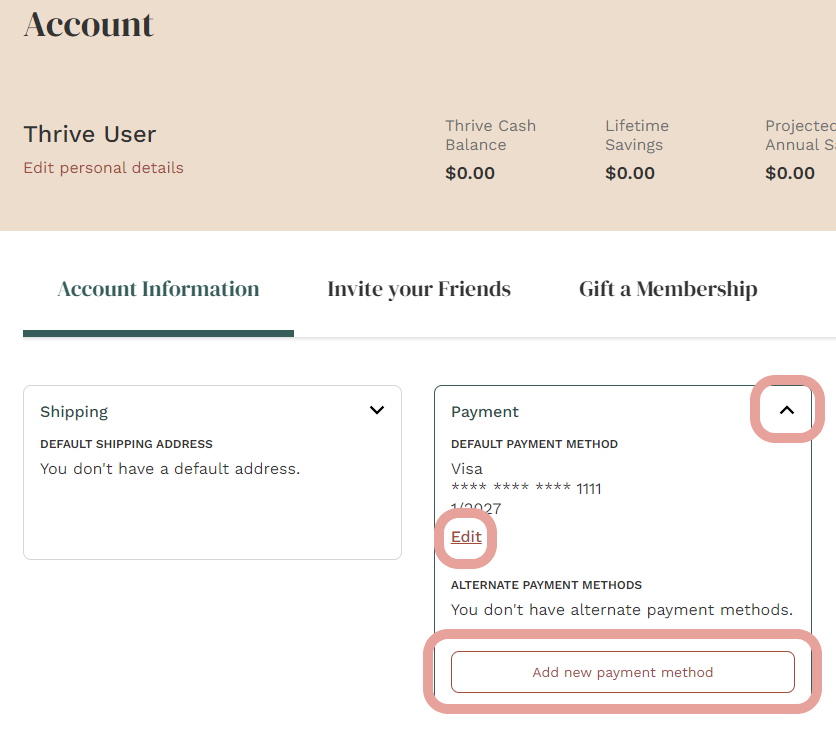Edit the default Visa payment method
836x732 pixels.
[x=466, y=537]
